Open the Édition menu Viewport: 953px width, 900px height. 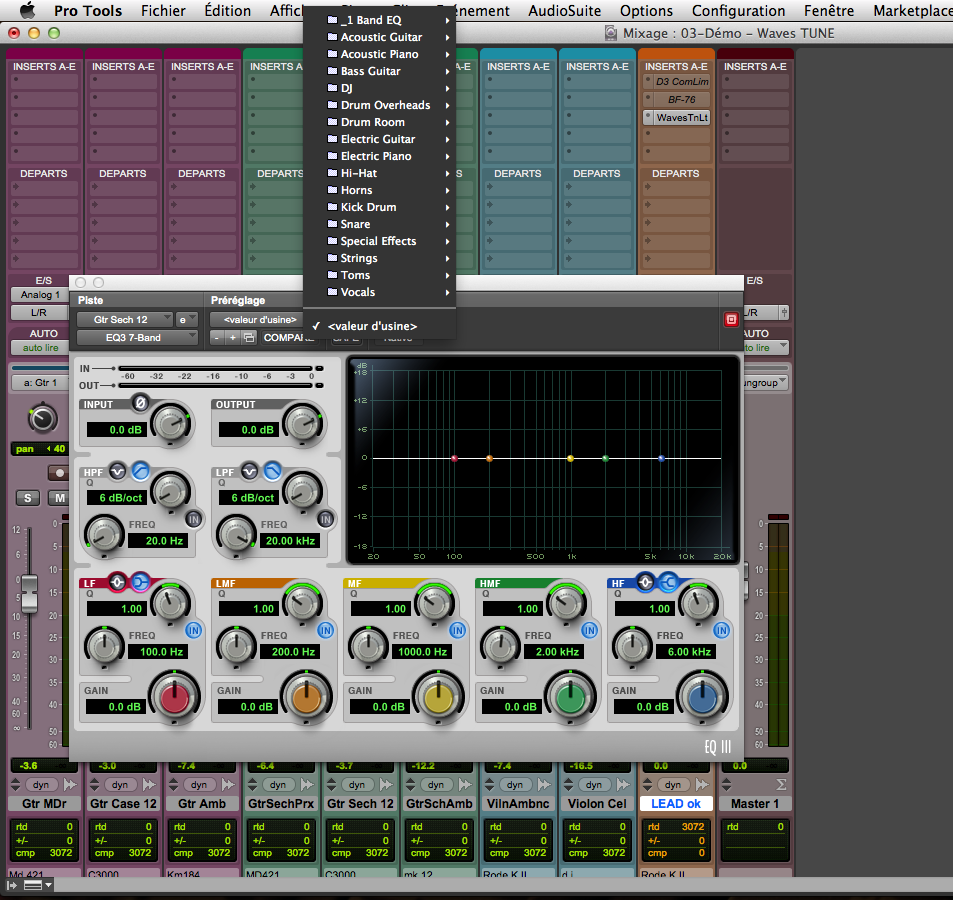coord(227,11)
